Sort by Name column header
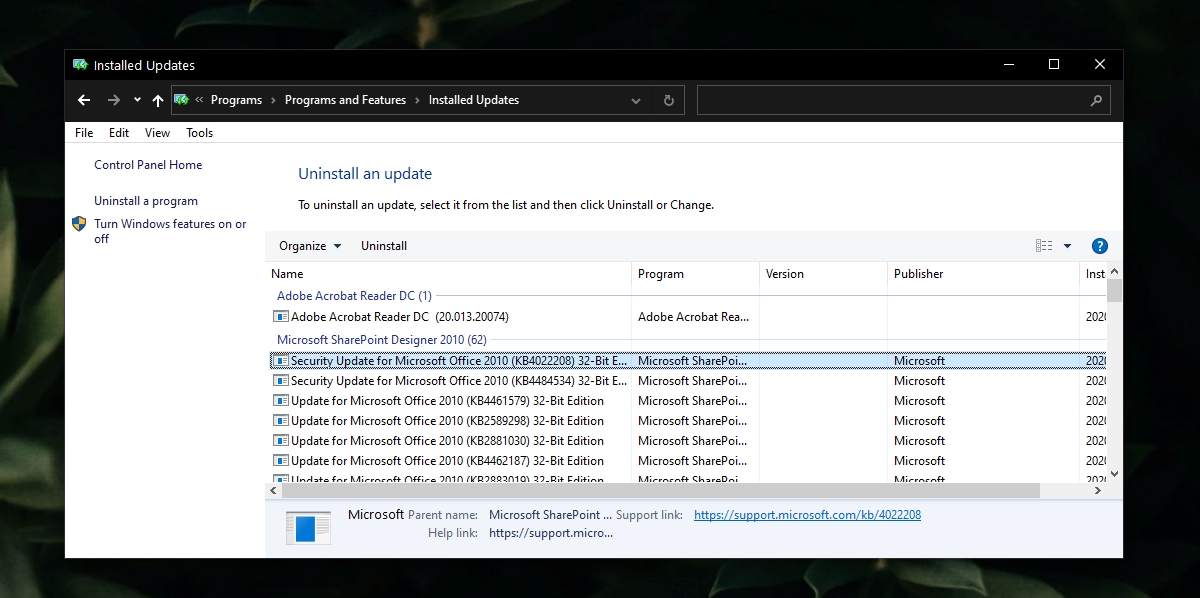 pos(449,274)
